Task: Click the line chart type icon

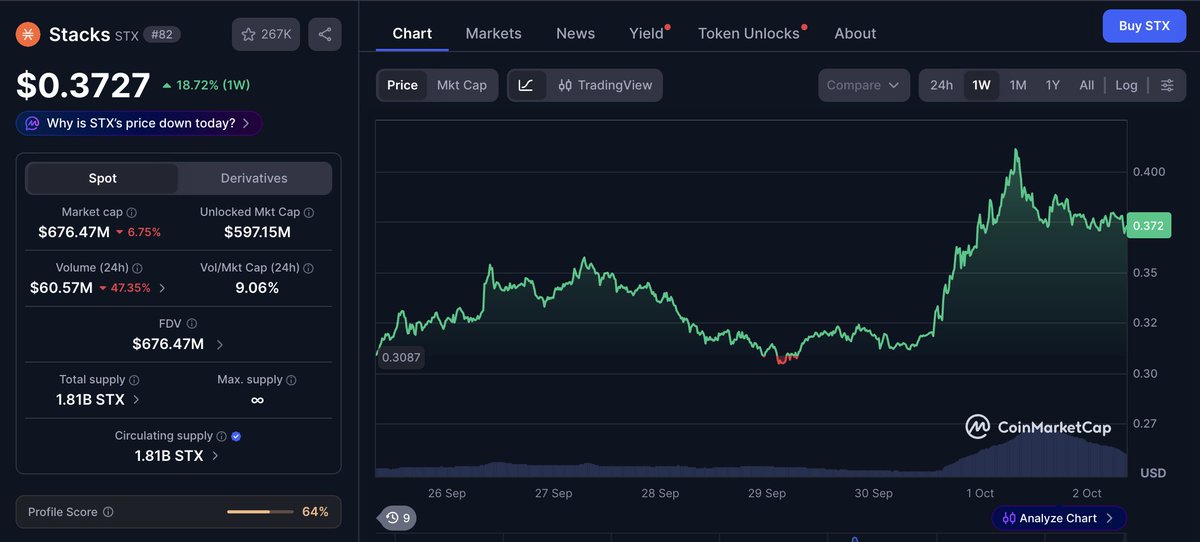Action: pyautogui.click(x=526, y=85)
